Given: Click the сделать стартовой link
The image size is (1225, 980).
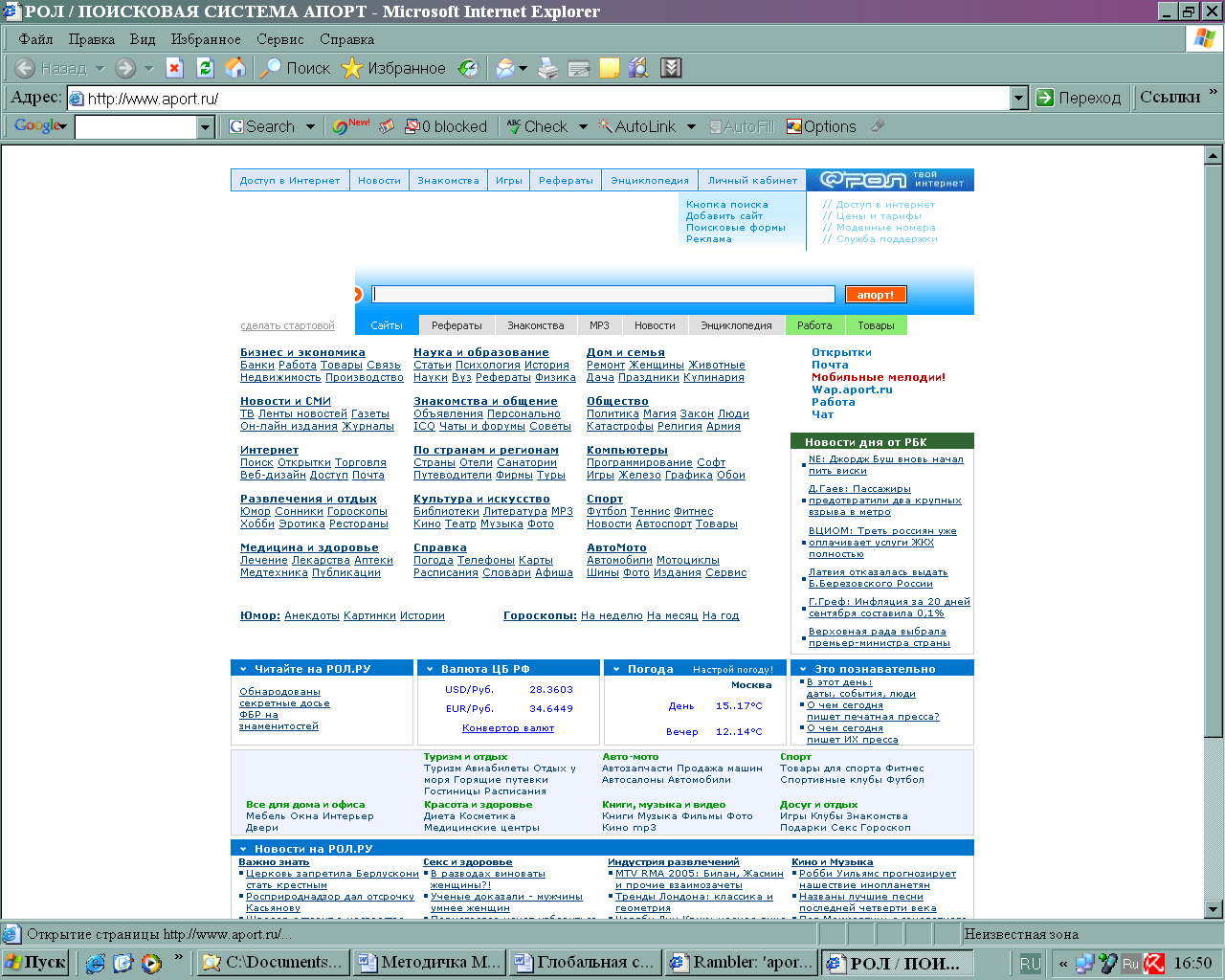Looking at the screenshot, I should pos(287,325).
